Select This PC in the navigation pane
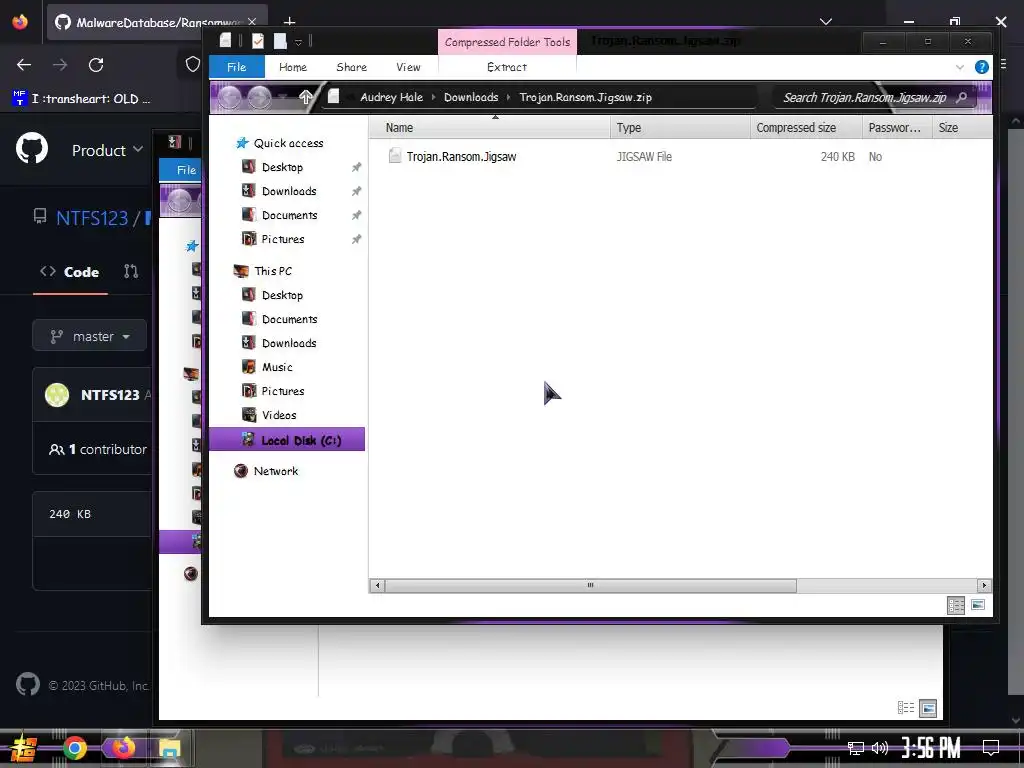Viewport: 1024px width, 768px height. (273, 271)
